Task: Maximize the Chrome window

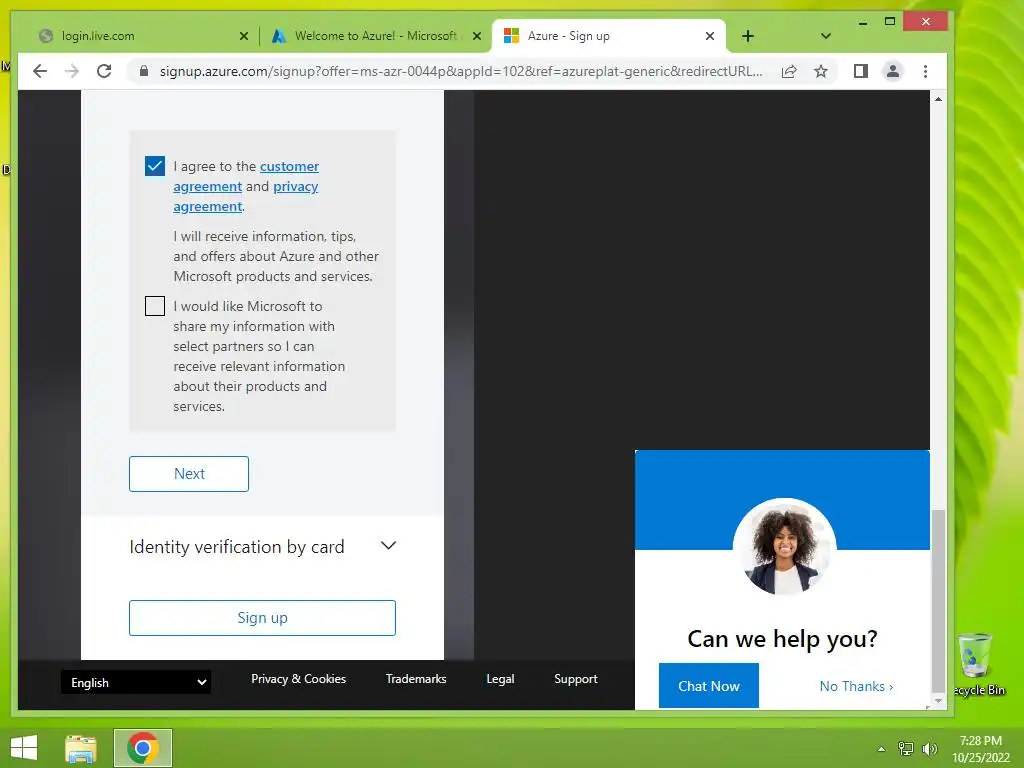Action: (889, 22)
